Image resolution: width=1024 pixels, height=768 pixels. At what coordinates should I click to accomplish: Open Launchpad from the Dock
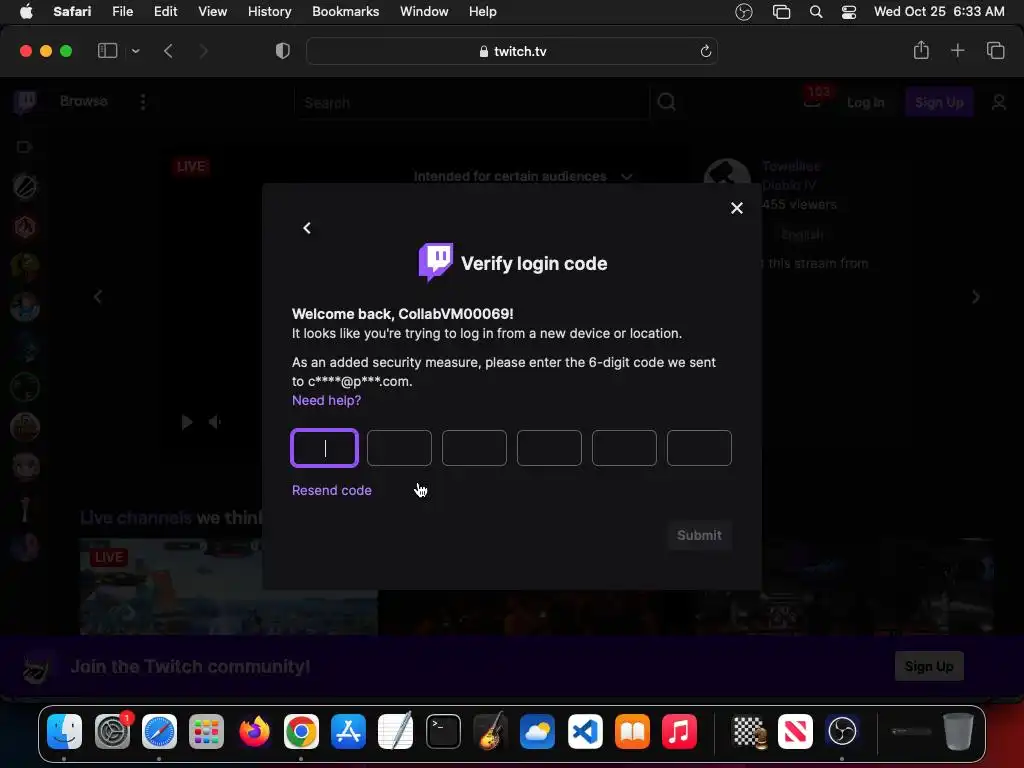(206, 731)
